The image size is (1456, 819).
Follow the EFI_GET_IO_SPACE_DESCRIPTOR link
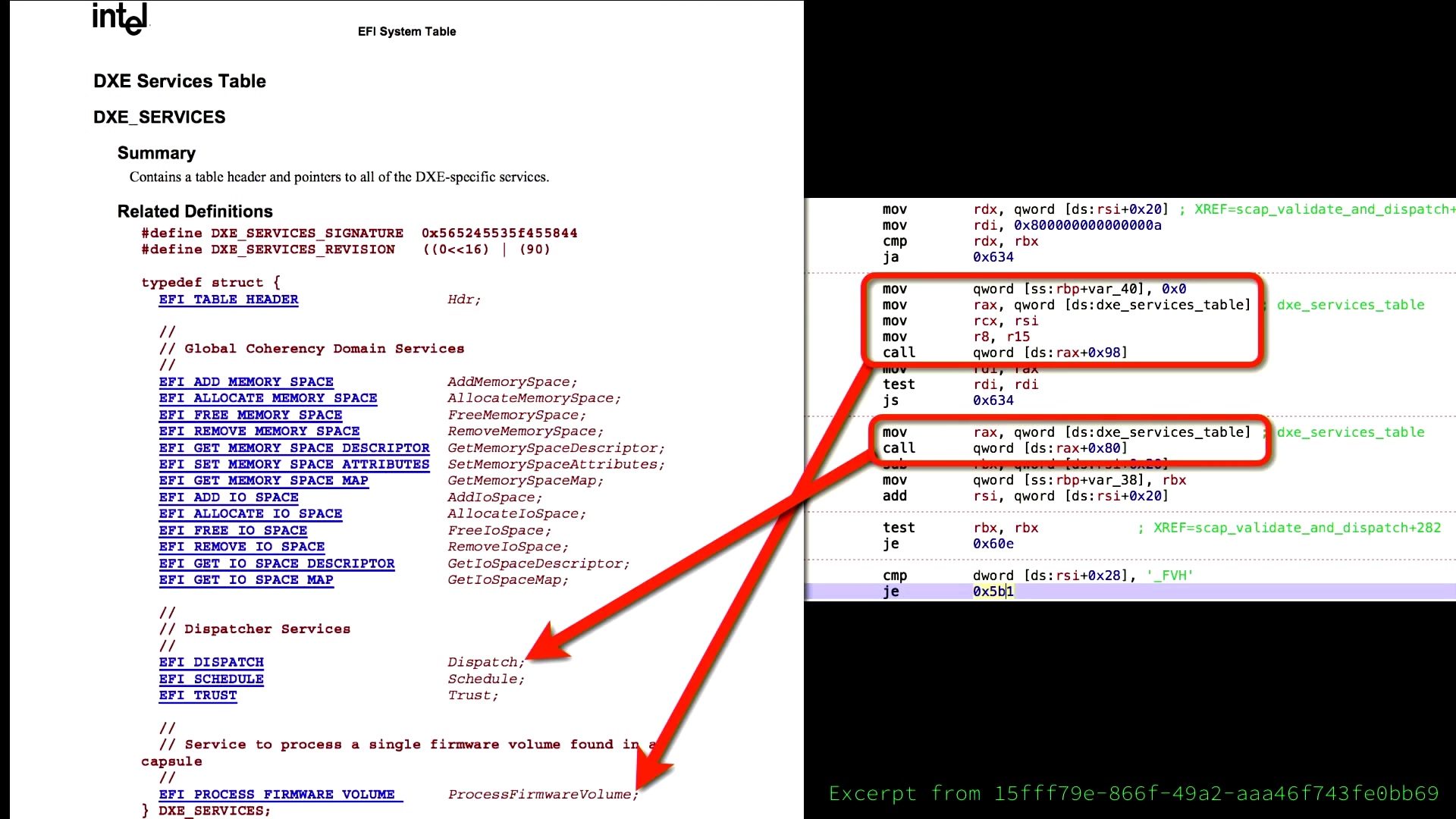(x=277, y=563)
